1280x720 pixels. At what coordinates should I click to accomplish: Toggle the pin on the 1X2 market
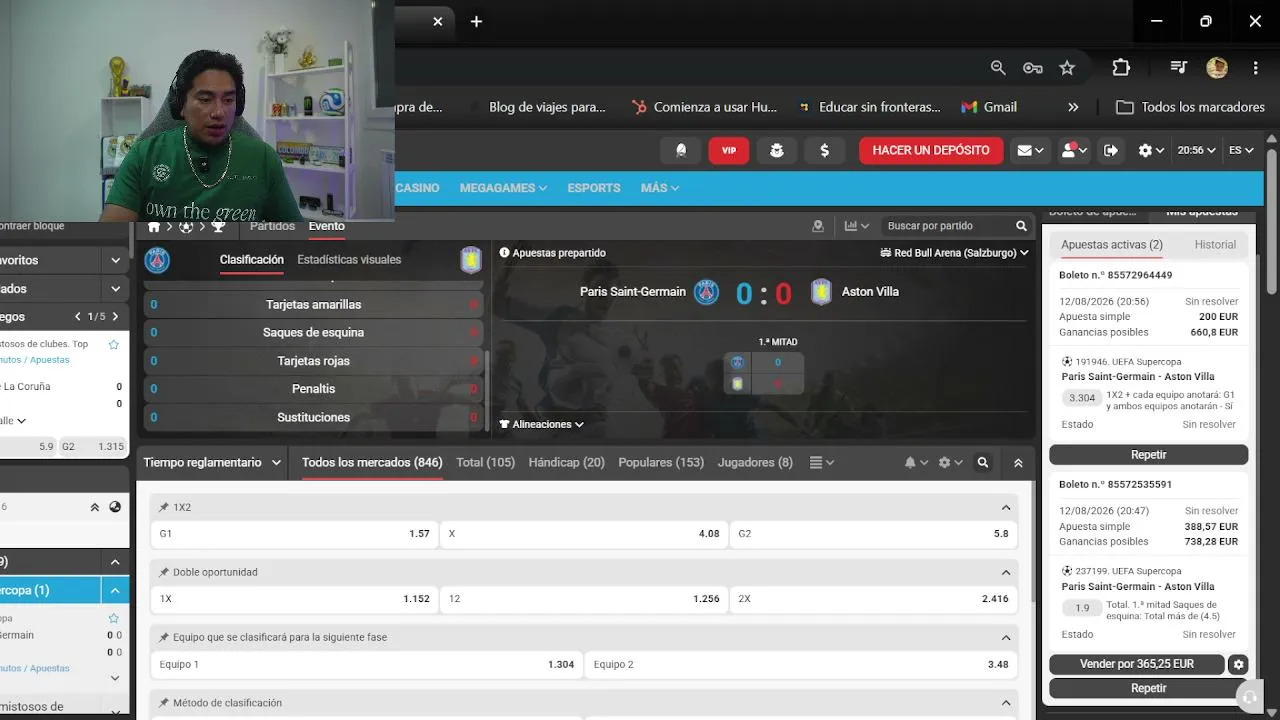coord(164,507)
